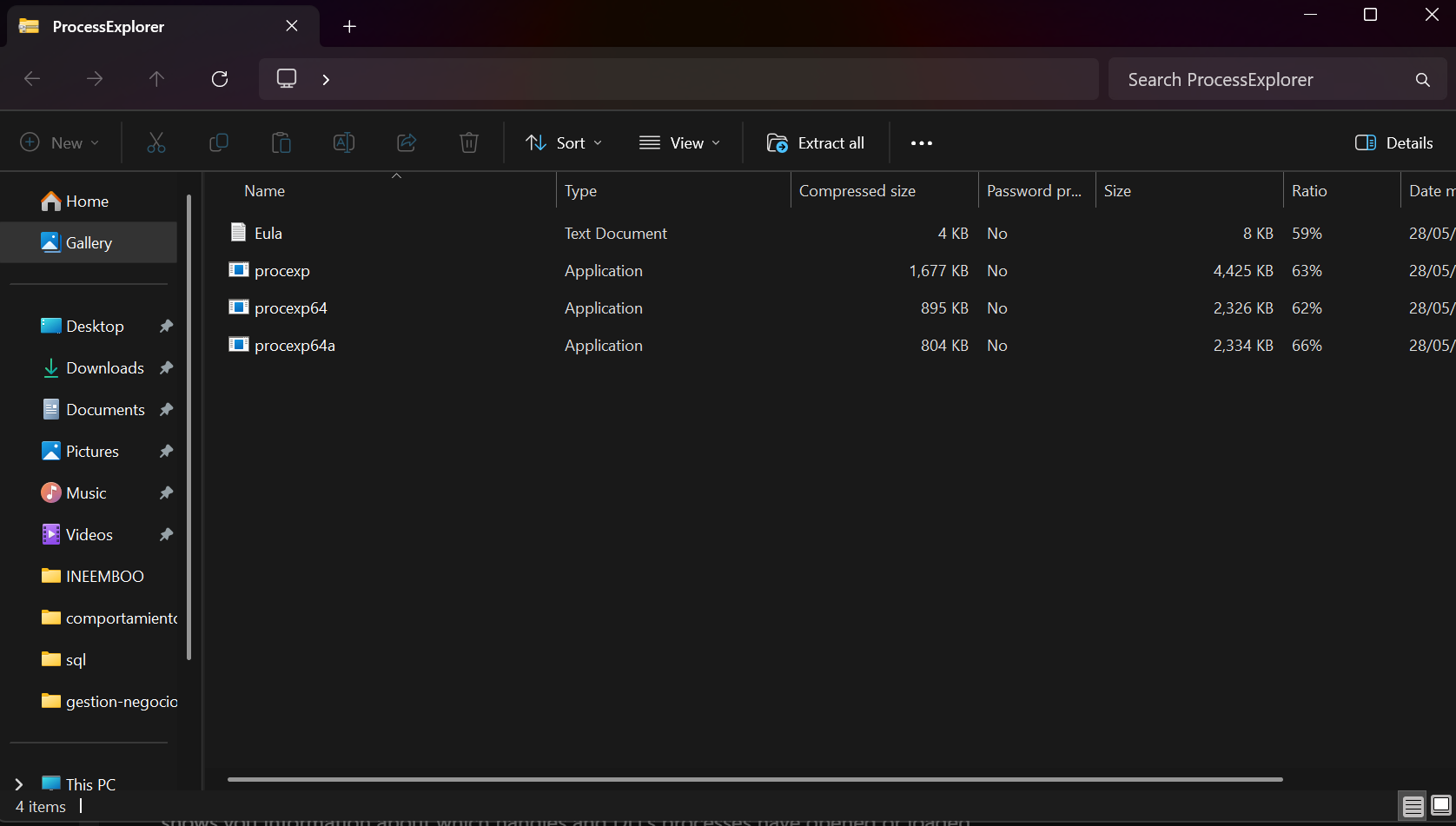Click the horizontal scrollbar in file list
Viewport: 1456px width, 826px height.
pyautogui.click(x=754, y=779)
